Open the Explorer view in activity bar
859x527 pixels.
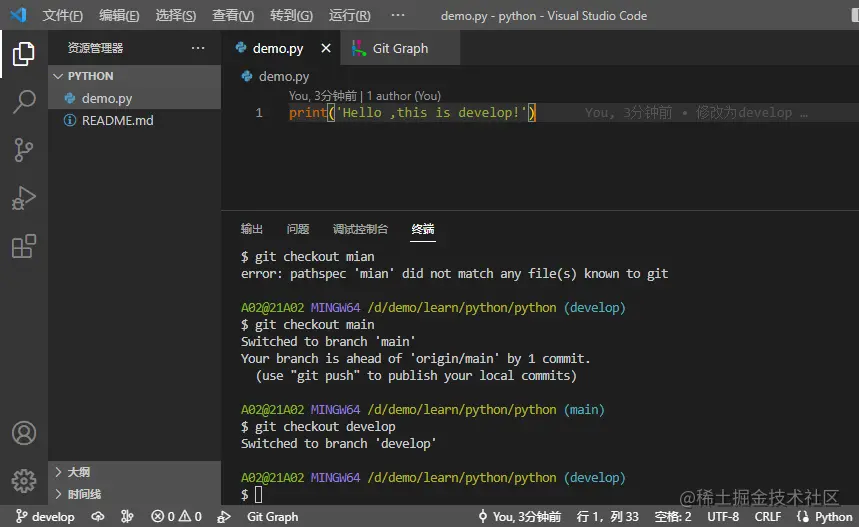coord(24,54)
